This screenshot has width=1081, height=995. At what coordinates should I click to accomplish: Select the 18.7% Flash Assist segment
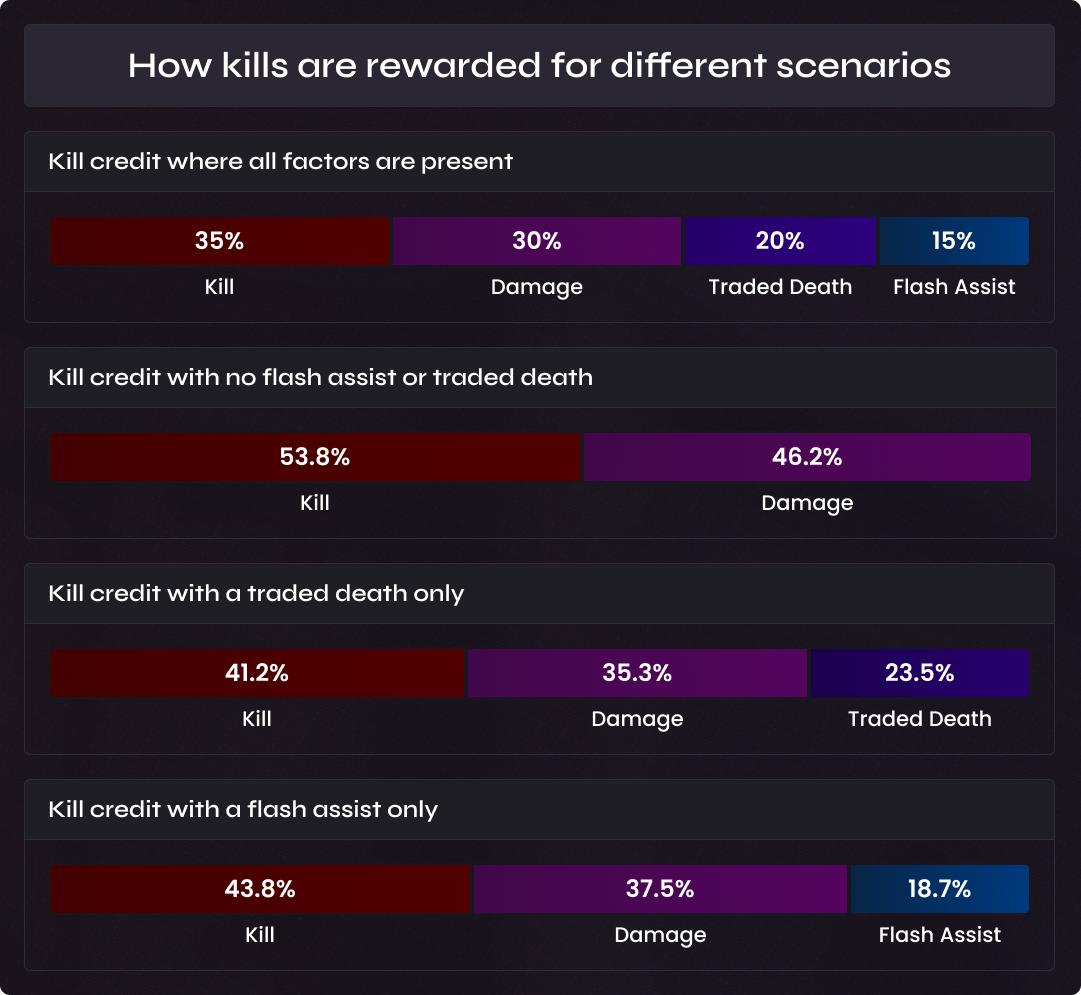(x=940, y=888)
